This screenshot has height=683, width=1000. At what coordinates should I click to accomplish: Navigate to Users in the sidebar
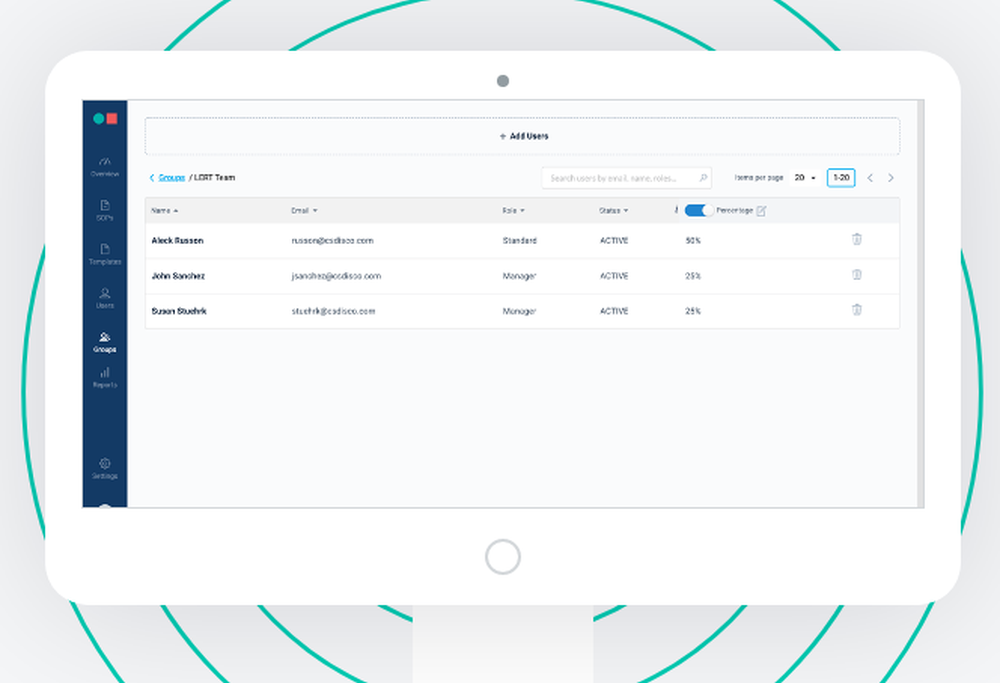pos(105,298)
